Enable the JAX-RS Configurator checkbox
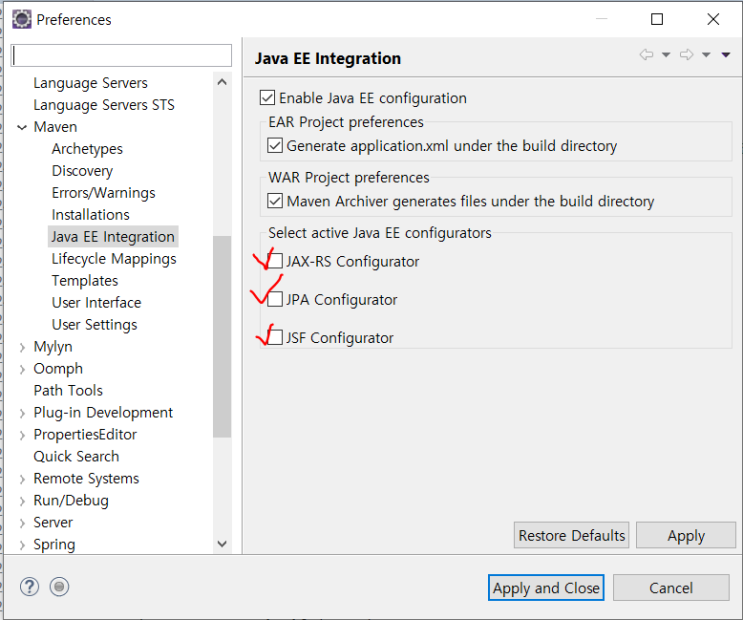The width and height of the screenshot is (743, 620). coord(275,262)
